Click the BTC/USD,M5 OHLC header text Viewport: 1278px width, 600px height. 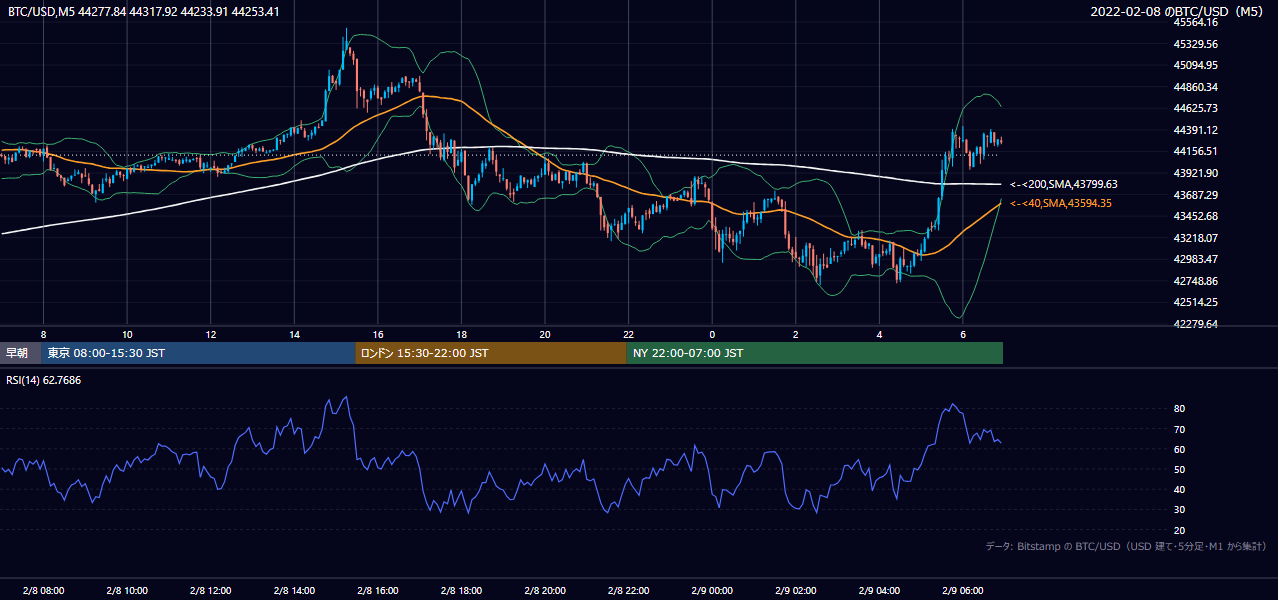point(144,11)
